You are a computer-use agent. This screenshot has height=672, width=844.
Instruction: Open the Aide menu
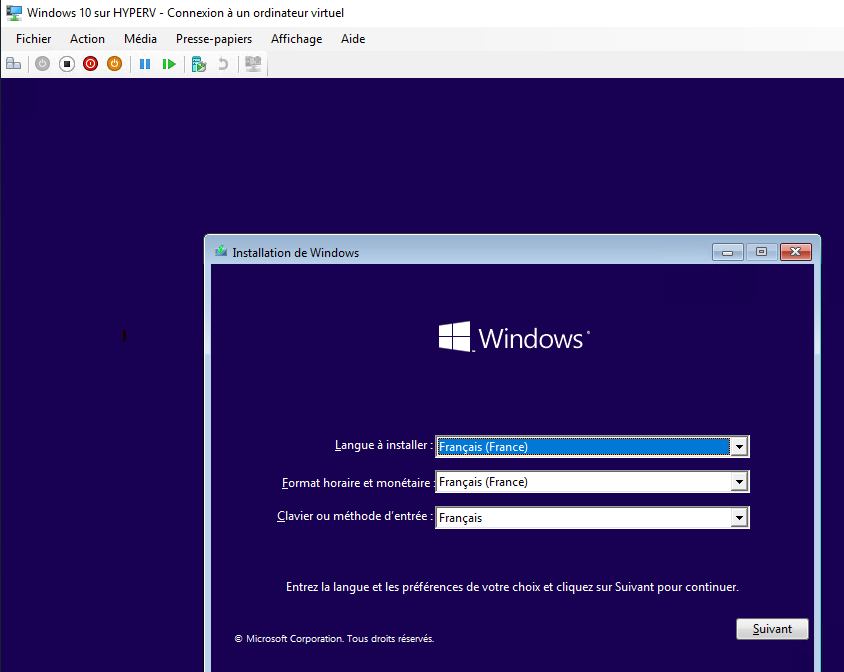point(353,39)
